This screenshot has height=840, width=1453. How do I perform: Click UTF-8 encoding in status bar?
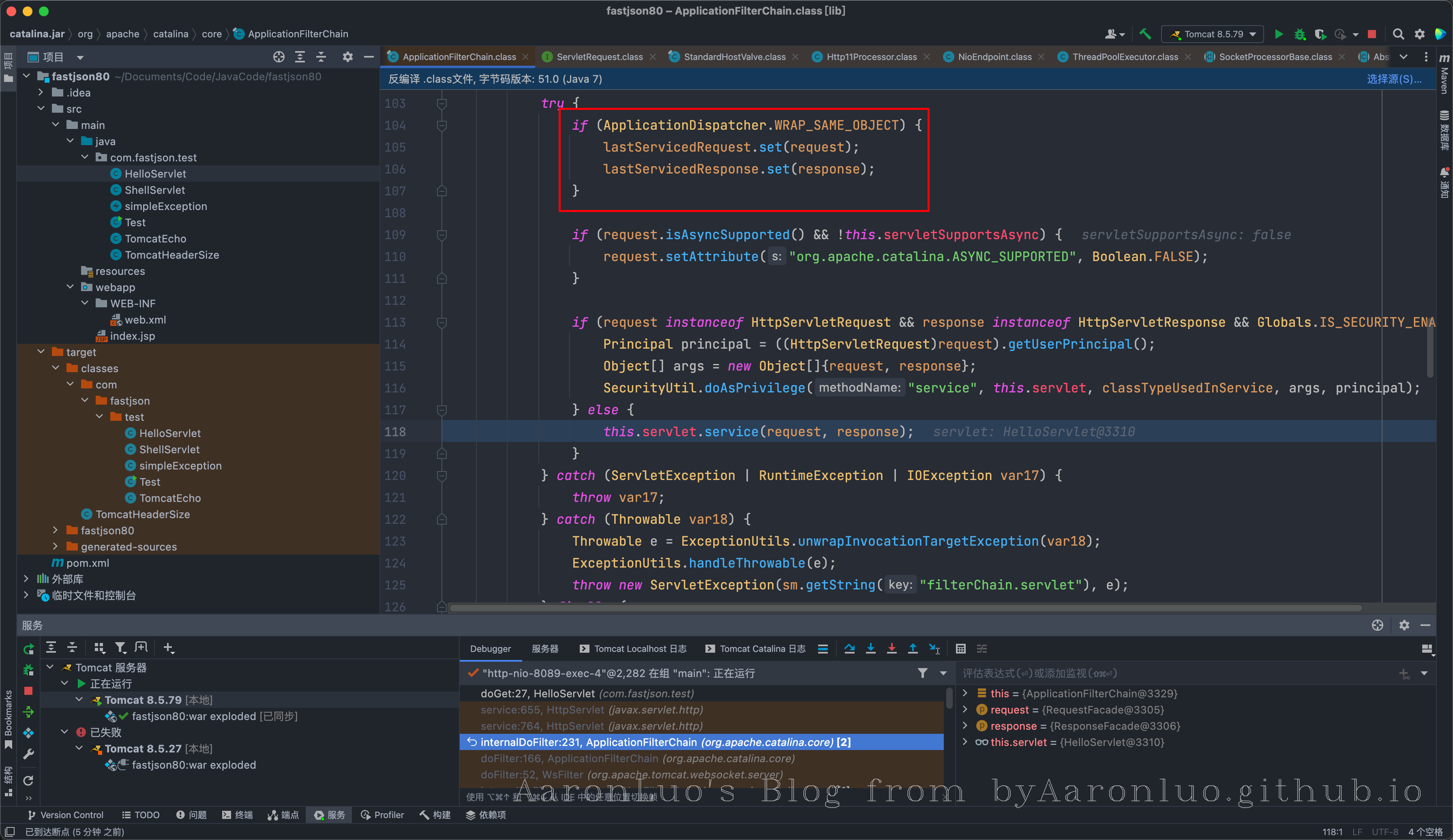click(x=1385, y=831)
